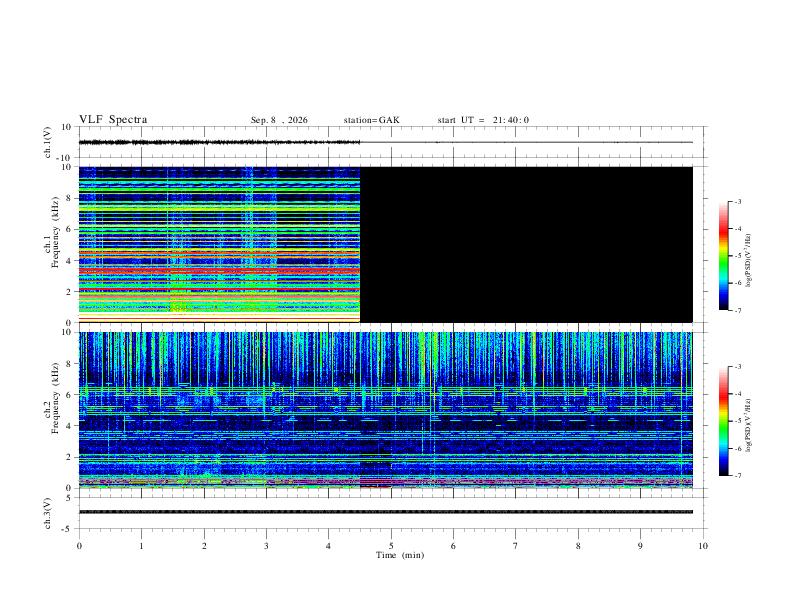Click the 9 minute tick on time axis
This screenshot has height=612, width=792.
click(x=640, y=546)
